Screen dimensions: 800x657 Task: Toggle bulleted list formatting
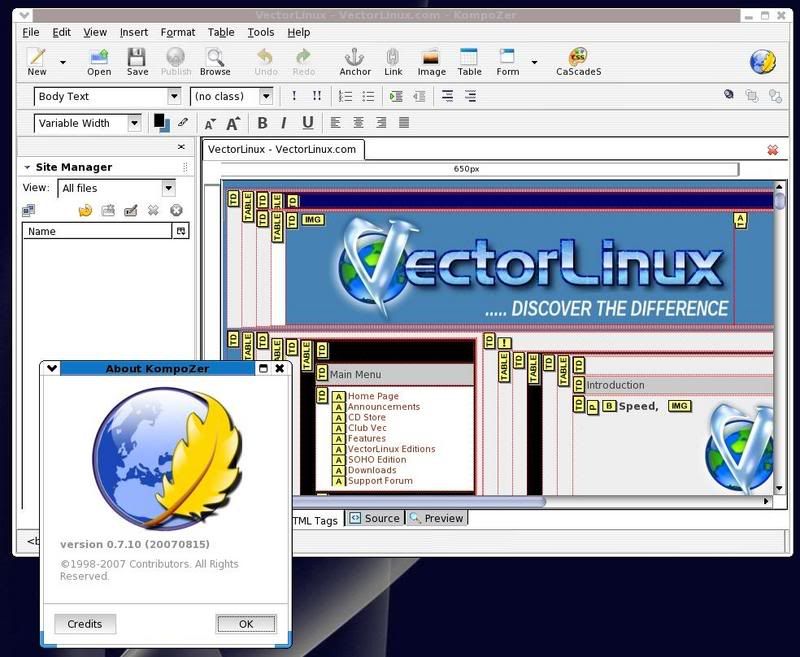tap(368, 96)
